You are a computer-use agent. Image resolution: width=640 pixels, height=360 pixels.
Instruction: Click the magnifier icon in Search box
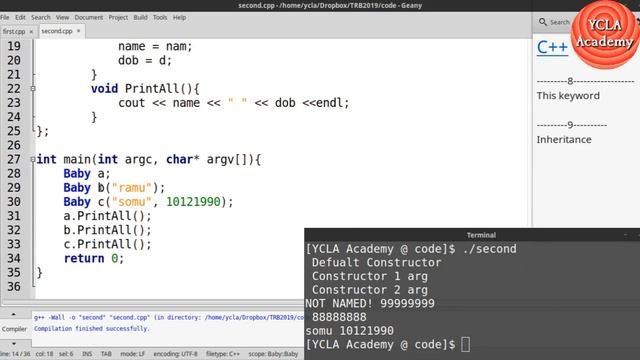tap(542, 22)
